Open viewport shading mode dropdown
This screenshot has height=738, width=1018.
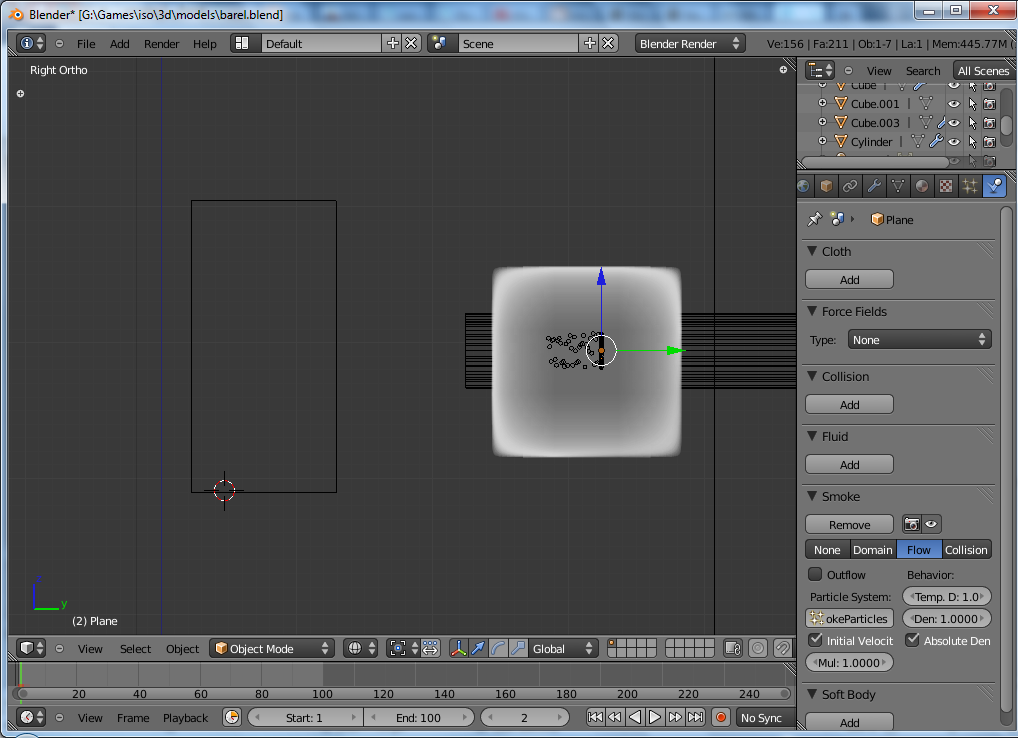[360, 648]
